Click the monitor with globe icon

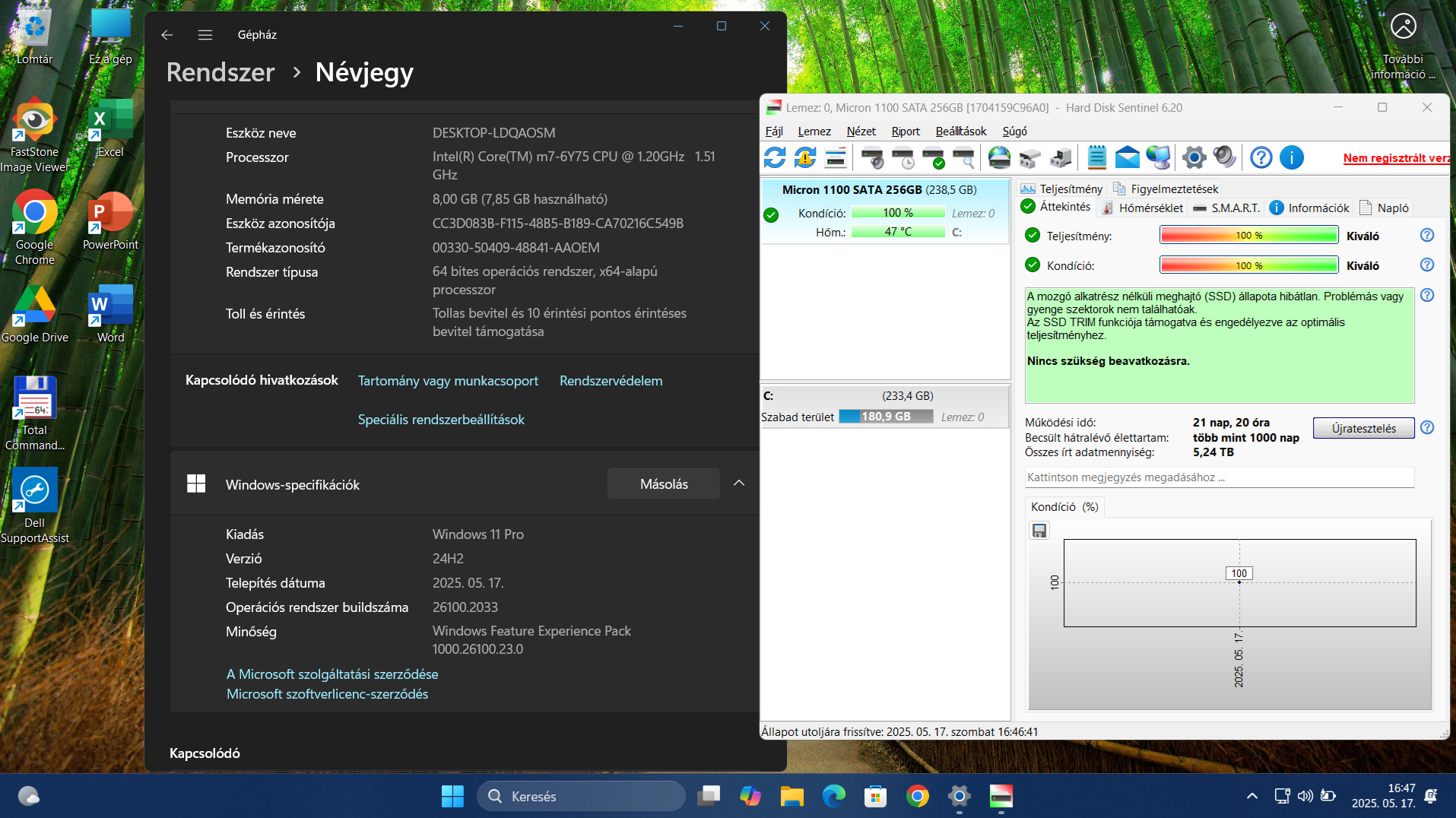[x=1158, y=157]
